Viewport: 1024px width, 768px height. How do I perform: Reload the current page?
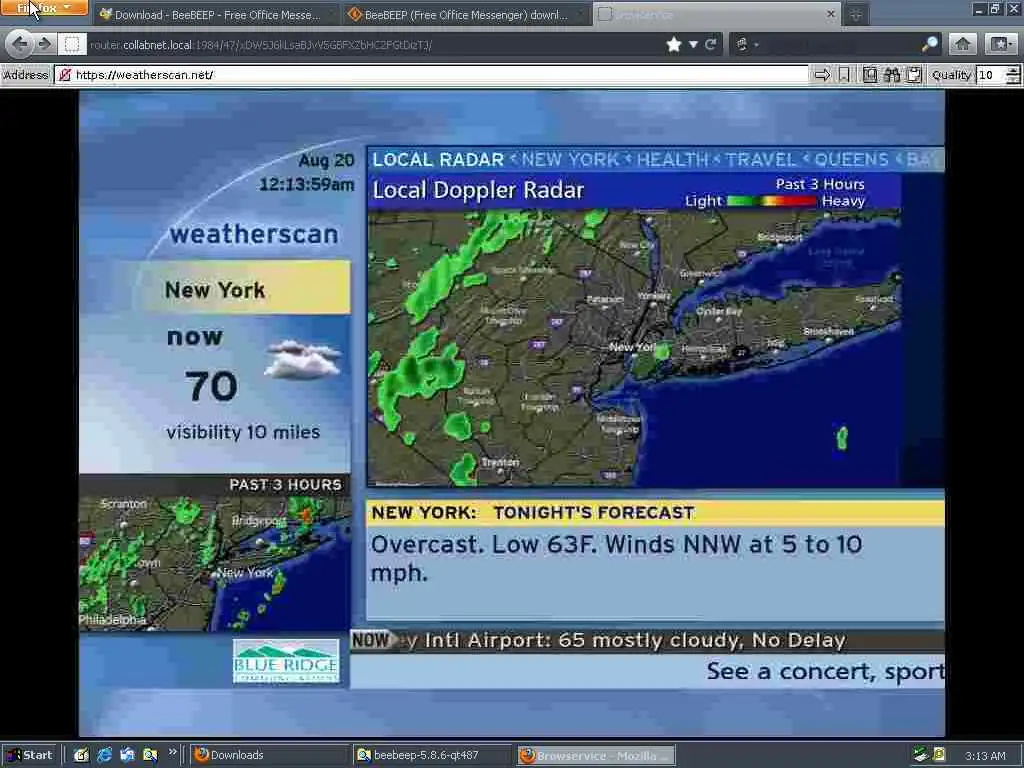coord(711,44)
